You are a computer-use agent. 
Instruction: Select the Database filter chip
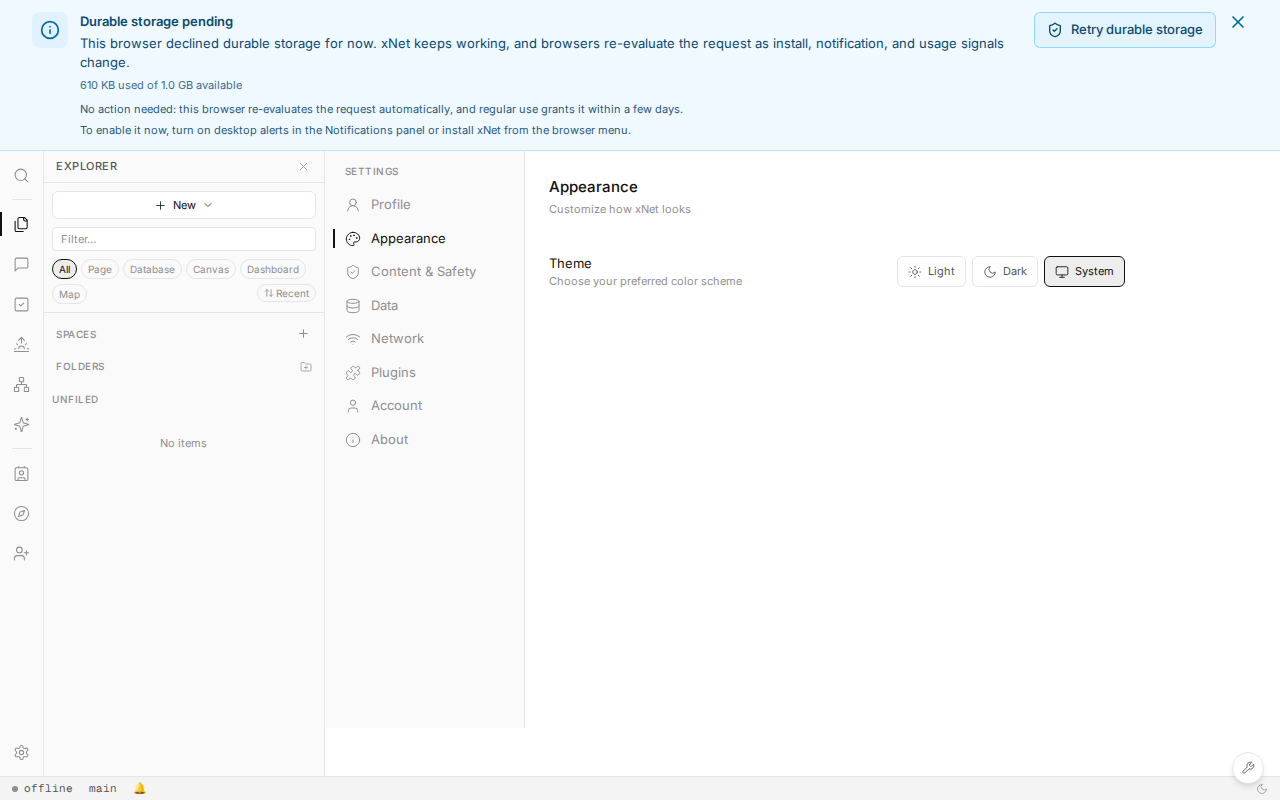pyautogui.click(x=152, y=269)
